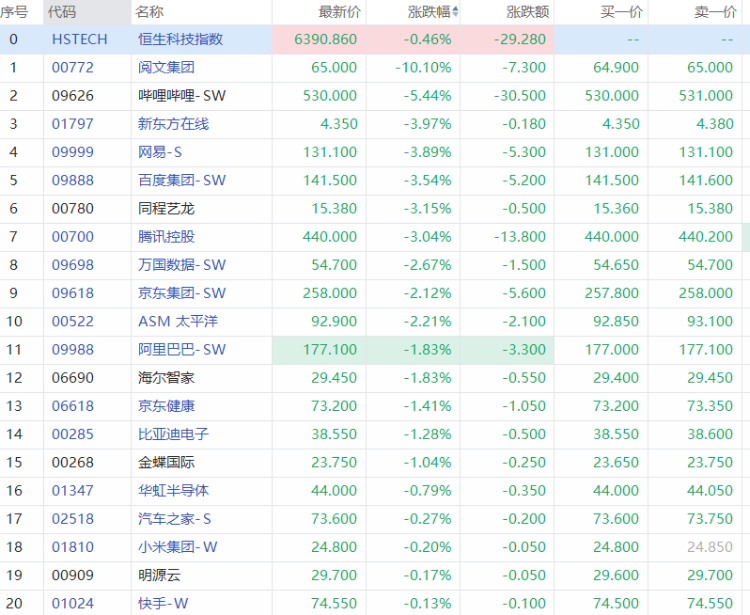This screenshot has height=615, width=750.
Task: Select 汽车之家-S stock name
Action: 174,519
